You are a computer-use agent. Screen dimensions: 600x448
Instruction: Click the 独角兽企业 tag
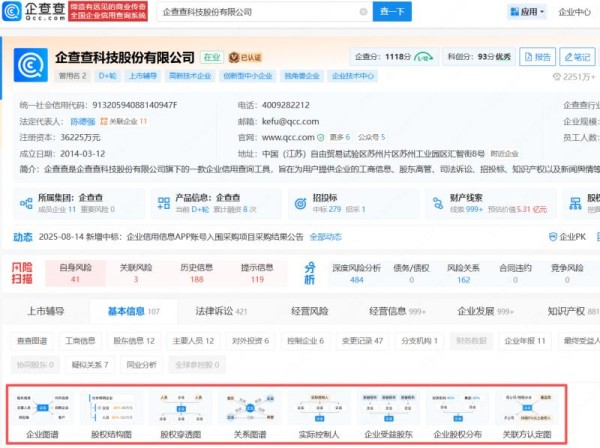(x=302, y=76)
